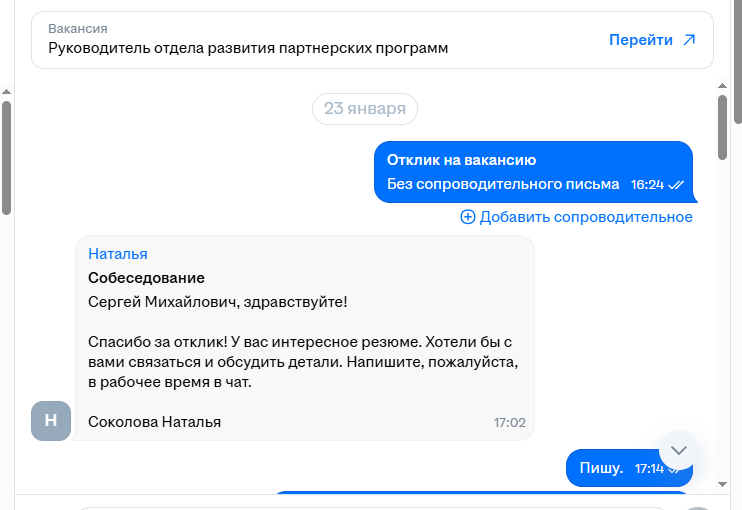Click the right scrollbar up arrow

pyautogui.click(x=723, y=90)
